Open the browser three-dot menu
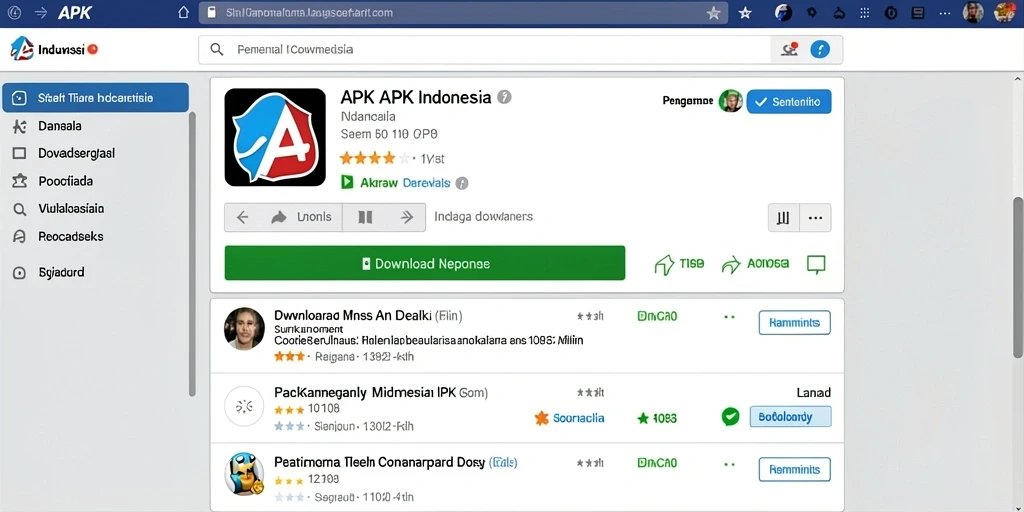This screenshot has width=1024, height=512. click(x=945, y=12)
